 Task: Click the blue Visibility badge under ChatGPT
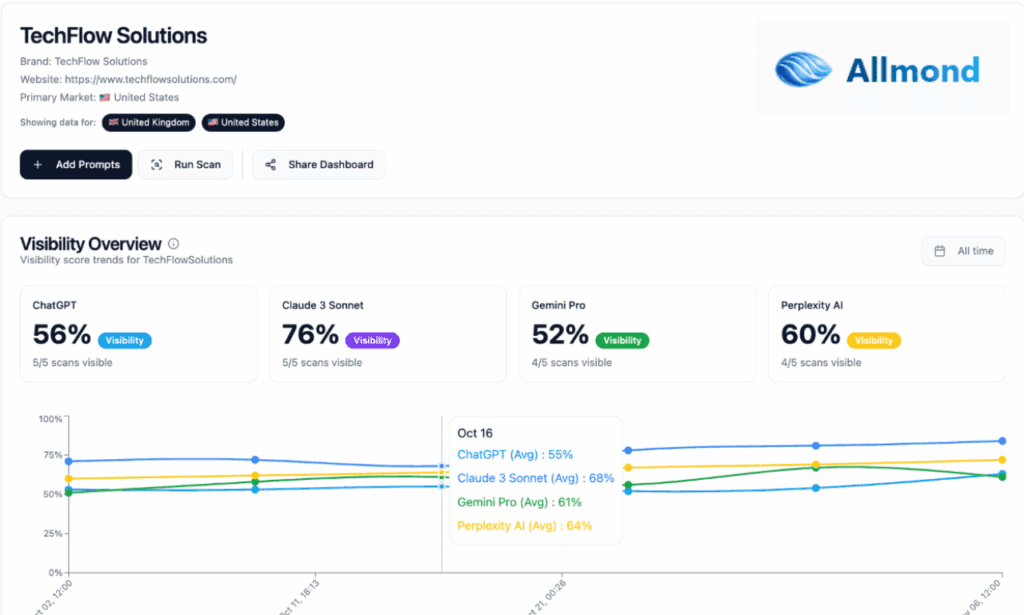(x=125, y=340)
